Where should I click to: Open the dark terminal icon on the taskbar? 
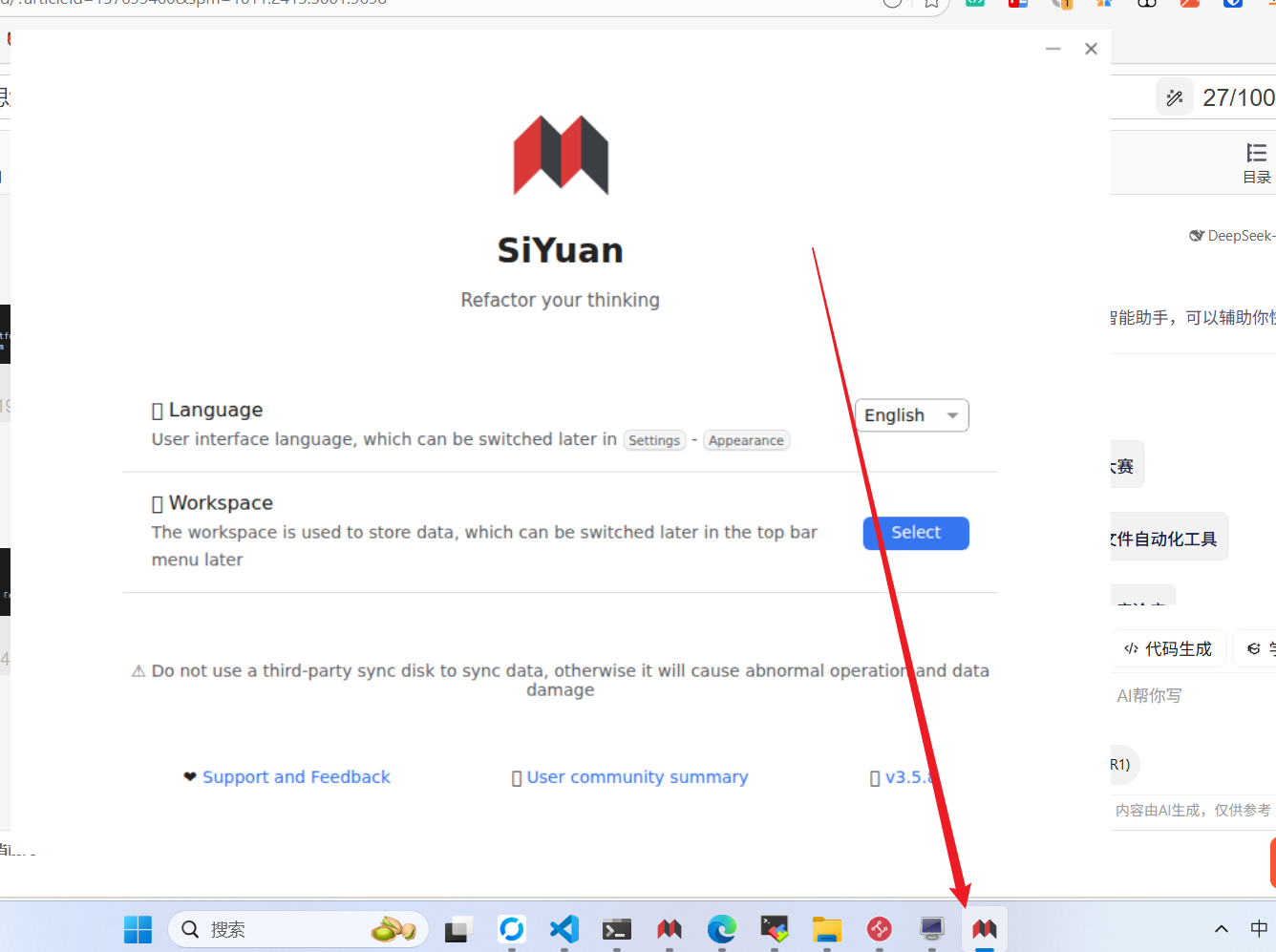[617, 929]
